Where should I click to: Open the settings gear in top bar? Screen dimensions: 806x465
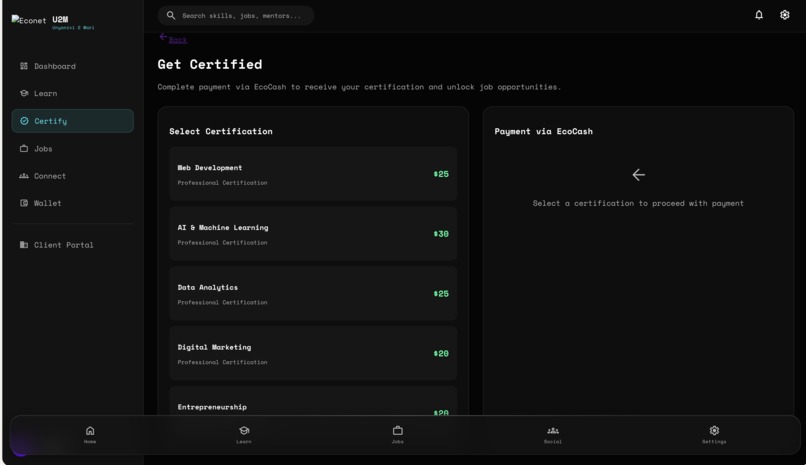coord(784,15)
